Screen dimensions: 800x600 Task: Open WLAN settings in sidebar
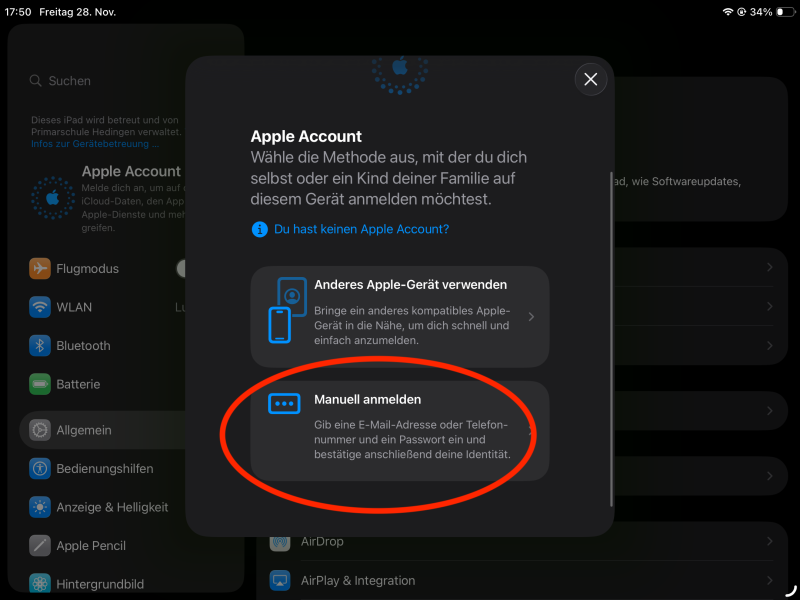(x=74, y=307)
